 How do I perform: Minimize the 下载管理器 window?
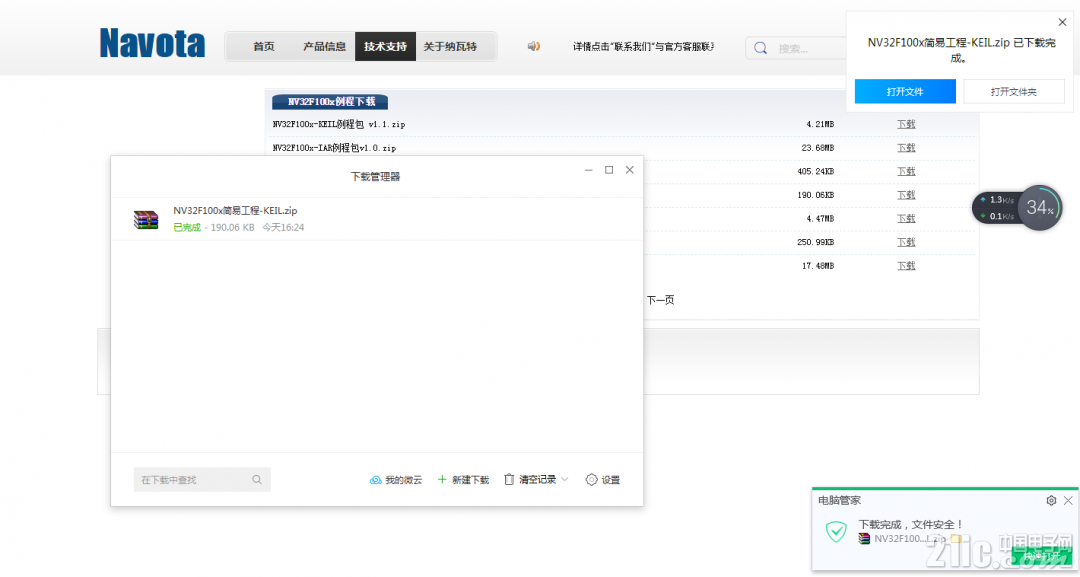[x=588, y=170]
